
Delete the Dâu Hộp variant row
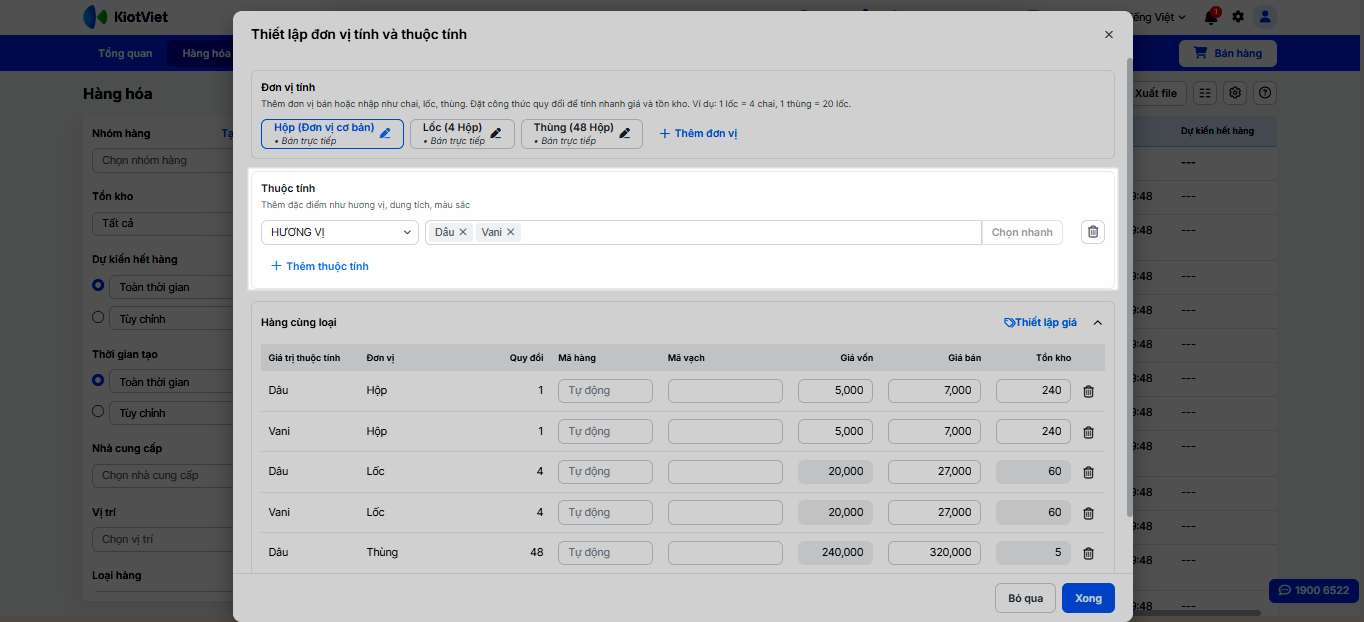click(x=1088, y=391)
